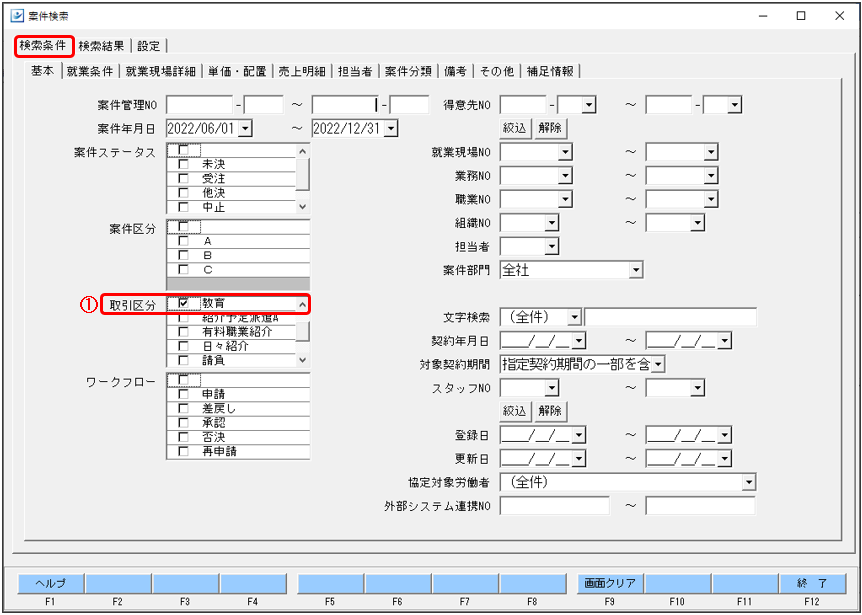Check the 差戻し workflow checkbox
This screenshot has height=615, width=862.
(184, 409)
